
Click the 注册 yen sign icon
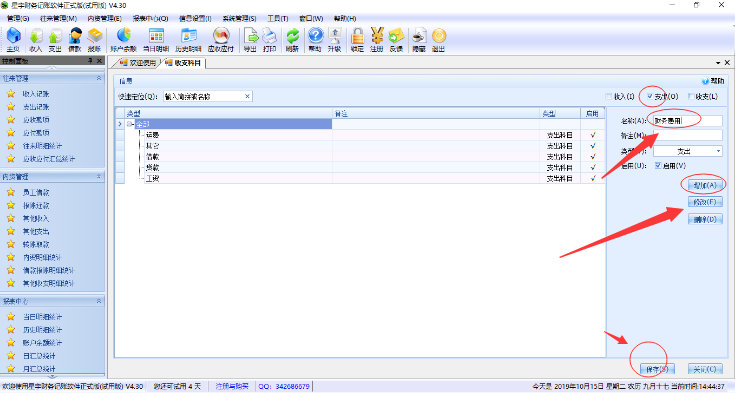(377, 39)
